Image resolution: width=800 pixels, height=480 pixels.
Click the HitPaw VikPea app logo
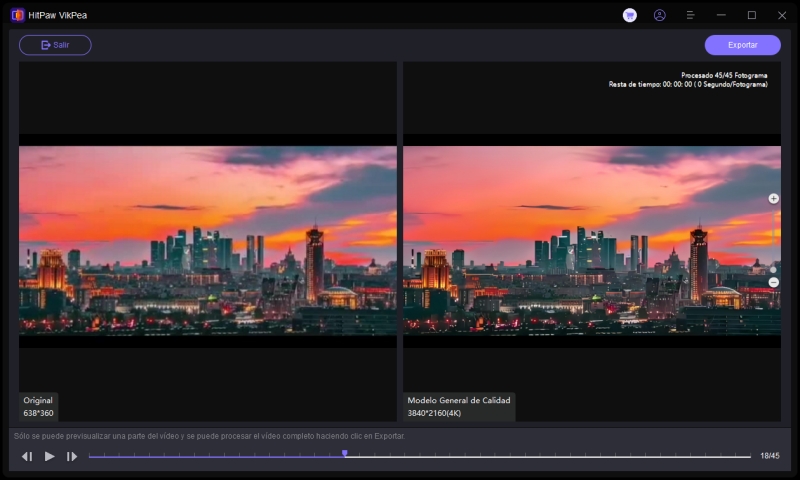17,15
